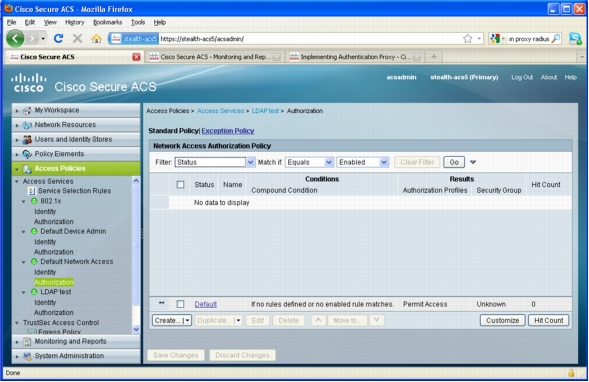Click the Access Services breadcrumb link
This screenshot has height=382, width=589.
[x=220, y=111]
